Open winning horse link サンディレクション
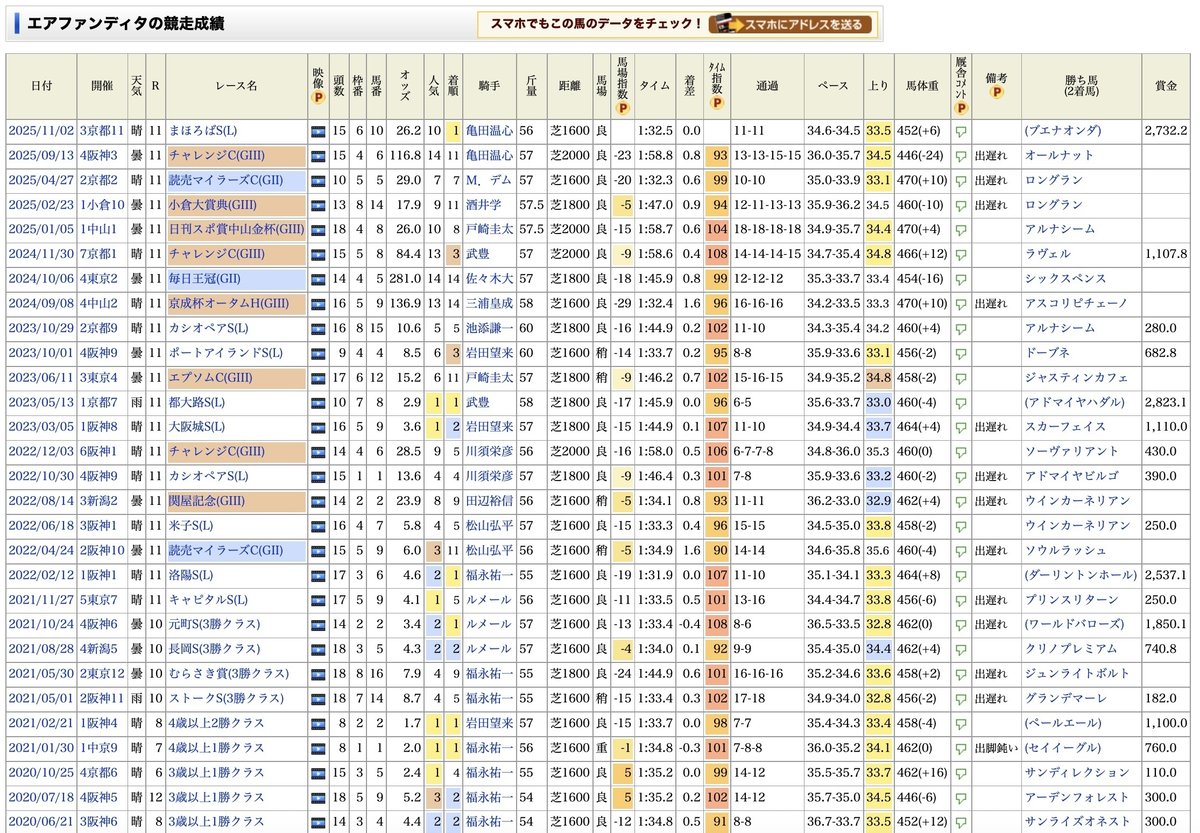Screen dimensions: 1200x833 pyautogui.click(x=1076, y=772)
